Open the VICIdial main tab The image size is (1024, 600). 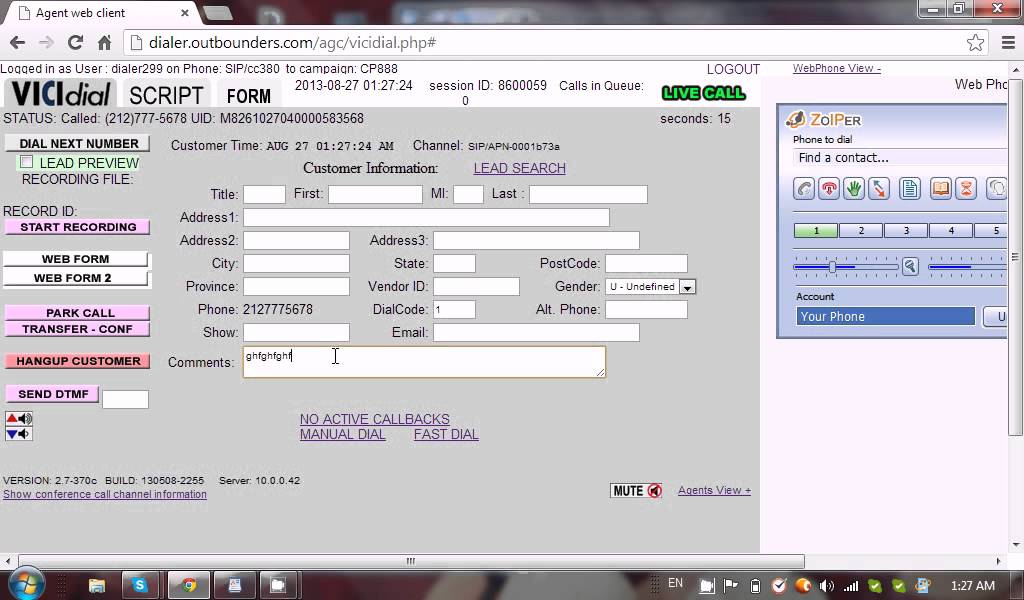(x=61, y=93)
